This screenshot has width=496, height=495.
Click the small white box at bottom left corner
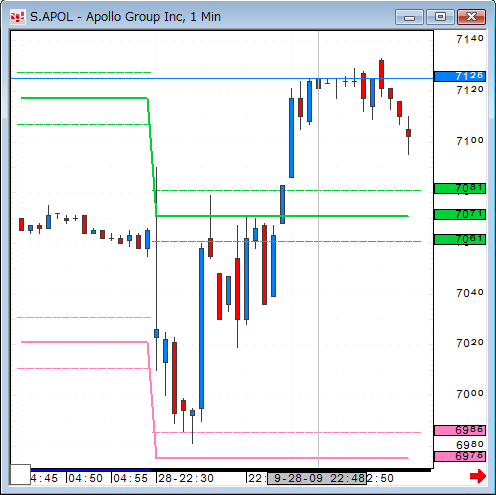[20, 474]
